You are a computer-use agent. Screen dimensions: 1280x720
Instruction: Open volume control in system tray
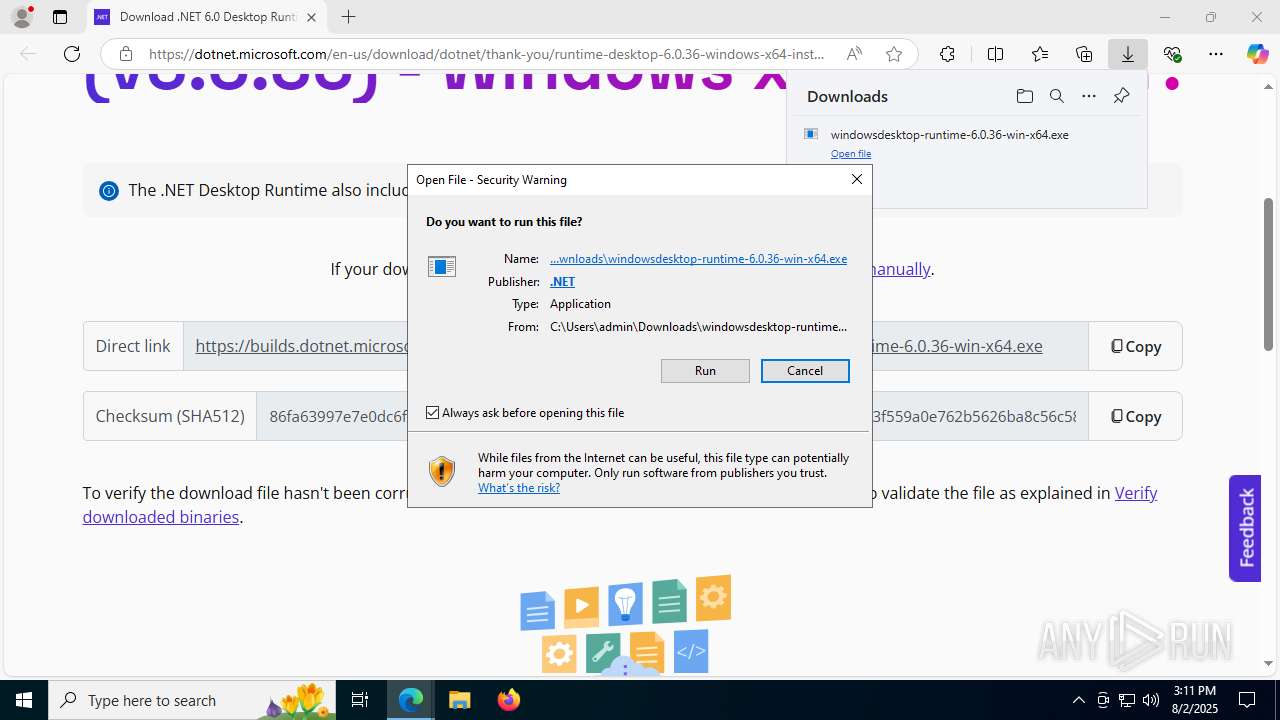1150,700
